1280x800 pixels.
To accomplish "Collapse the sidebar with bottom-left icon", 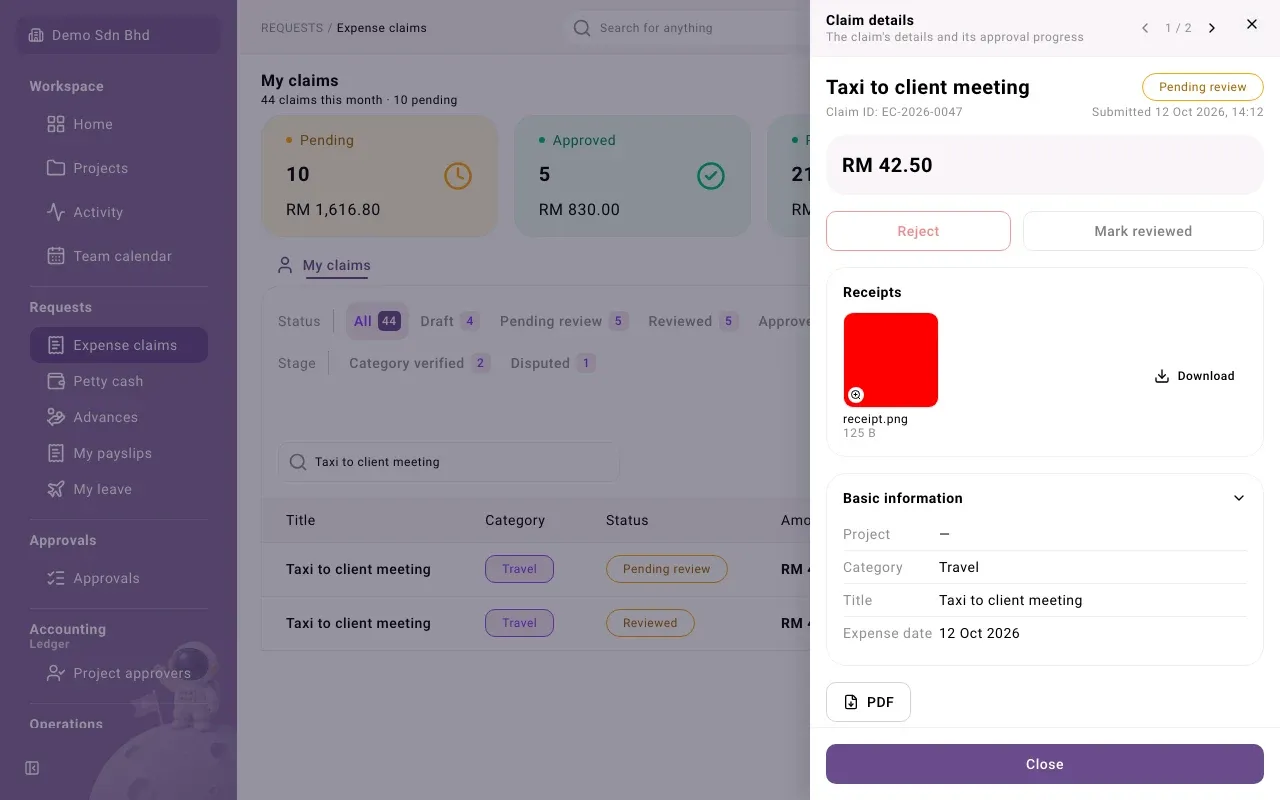I will pos(32,768).
